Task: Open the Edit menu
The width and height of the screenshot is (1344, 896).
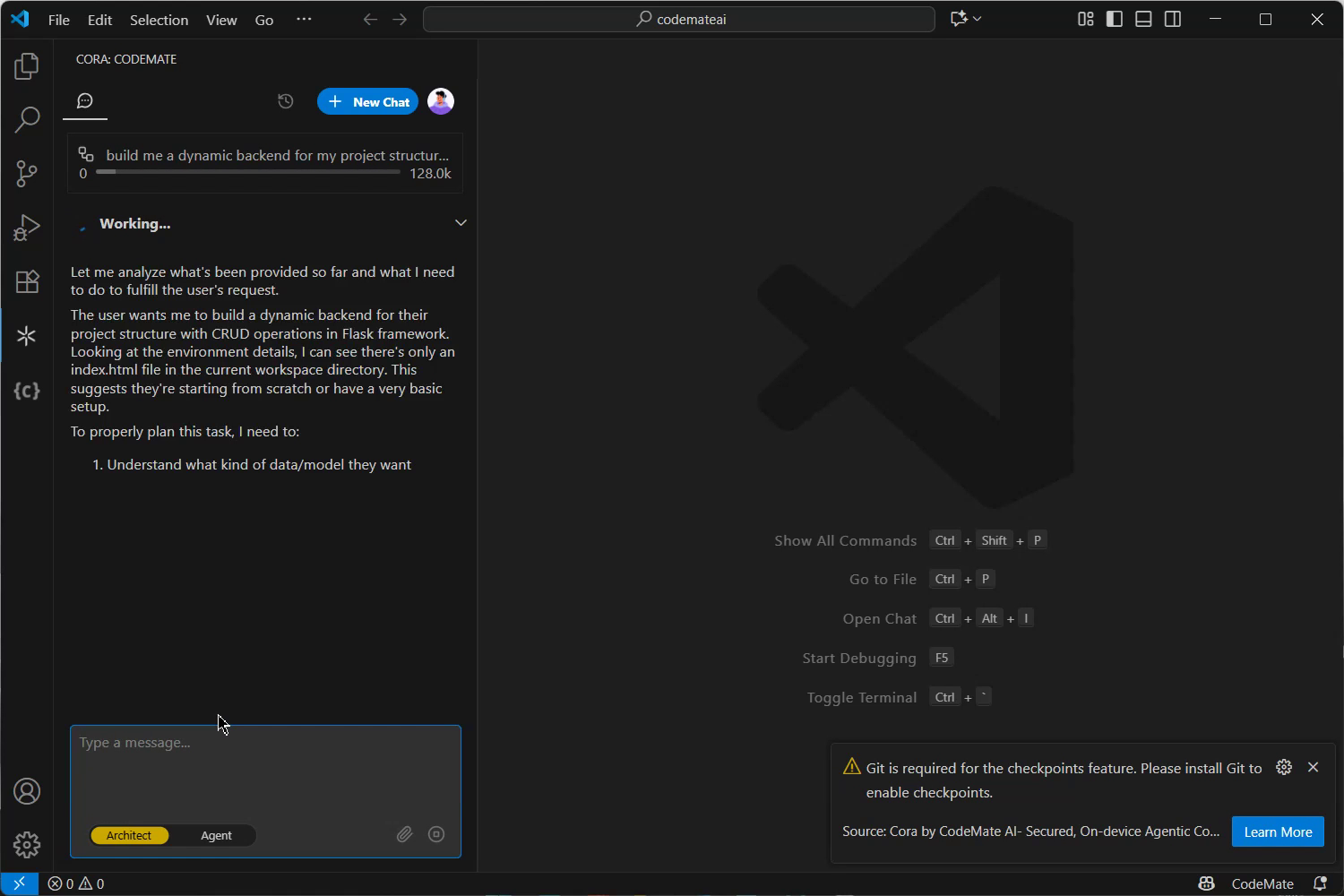Action: [x=100, y=20]
